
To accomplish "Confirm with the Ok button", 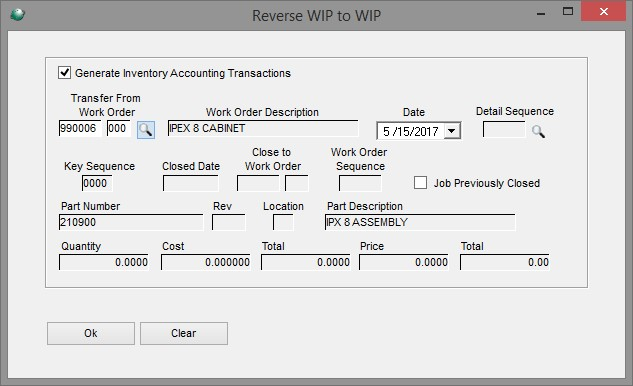I will pyautogui.click(x=91, y=333).
